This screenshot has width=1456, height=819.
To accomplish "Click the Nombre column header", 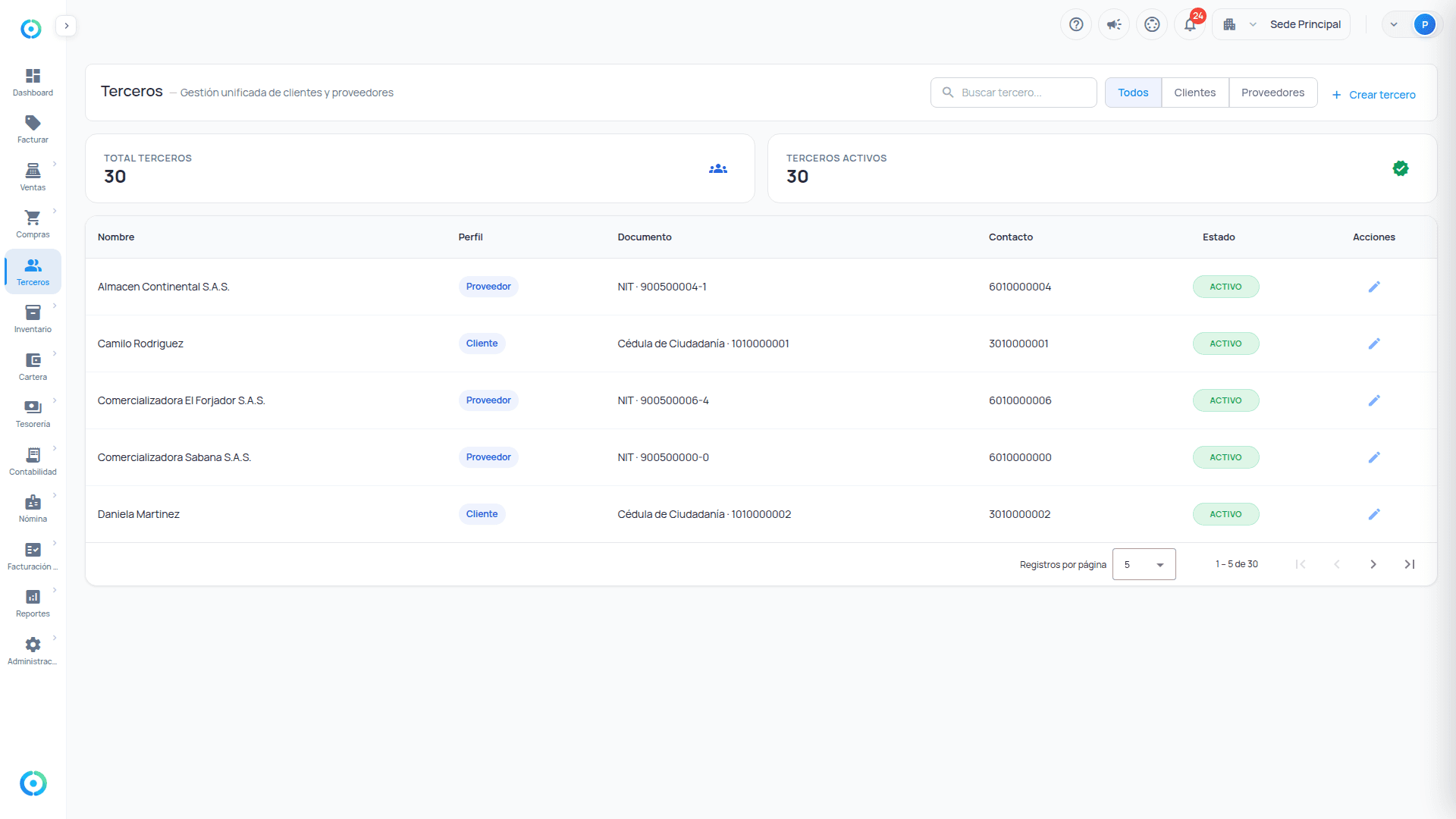I will coord(116,237).
